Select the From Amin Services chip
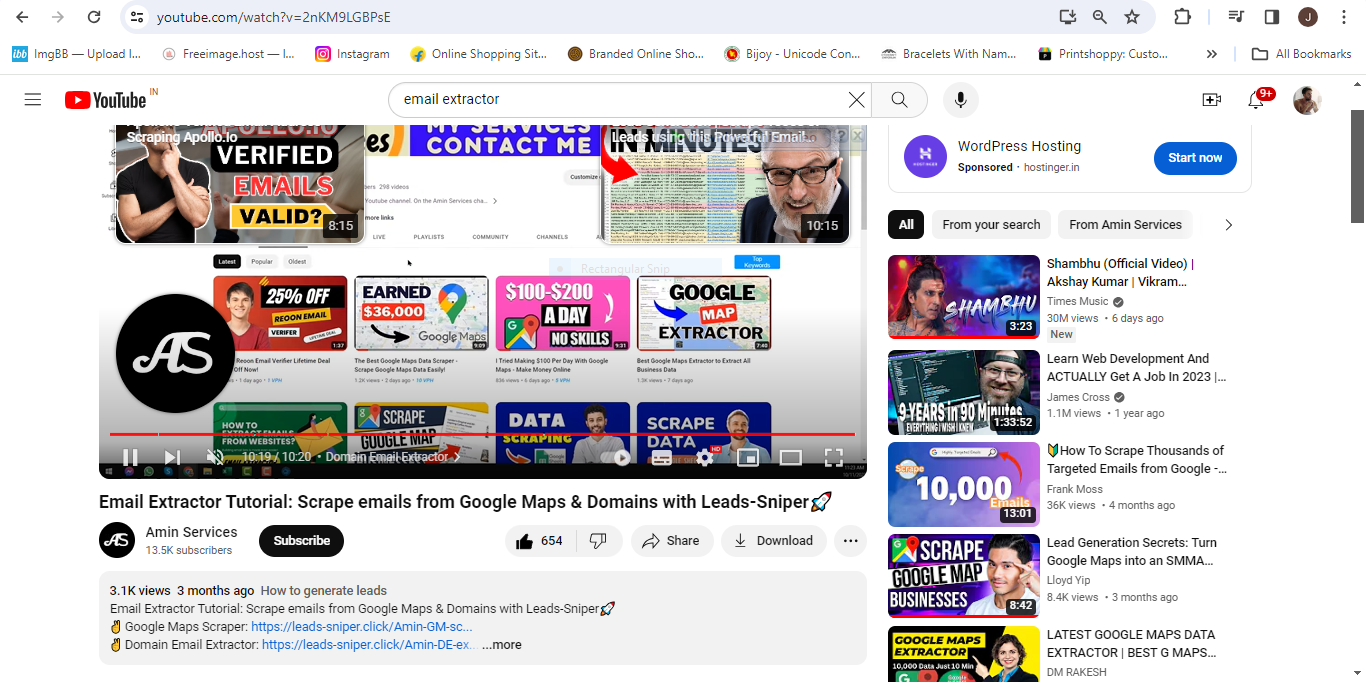This screenshot has width=1366, height=682. pyautogui.click(x=1125, y=225)
